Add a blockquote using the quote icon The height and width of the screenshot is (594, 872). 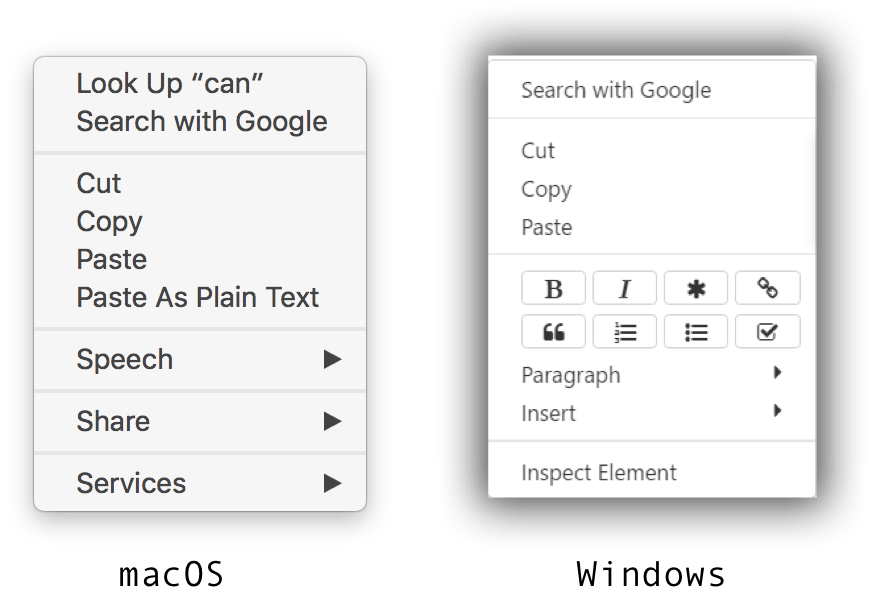pyautogui.click(x=553, y=332)
